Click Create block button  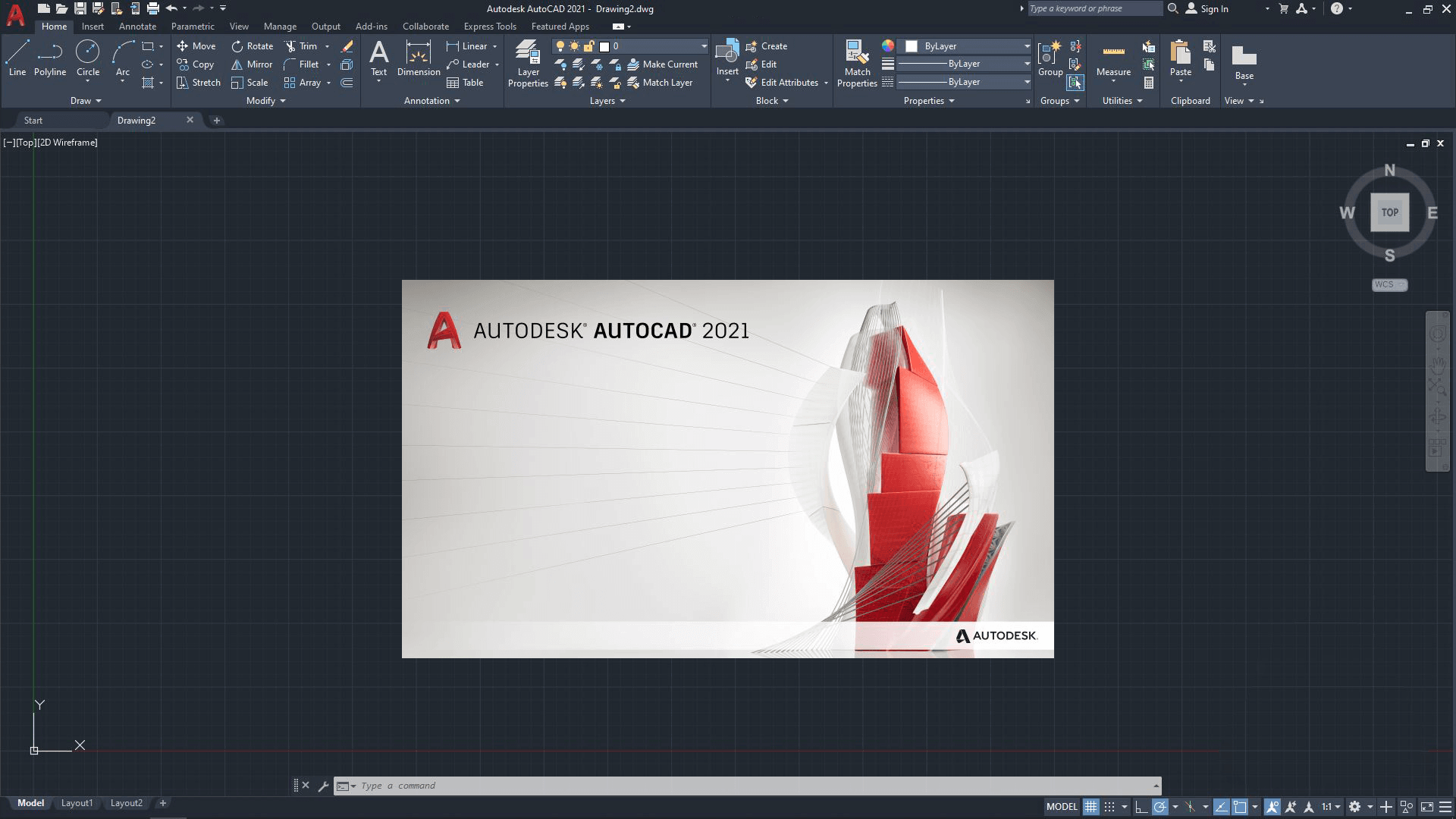point(767,46)
